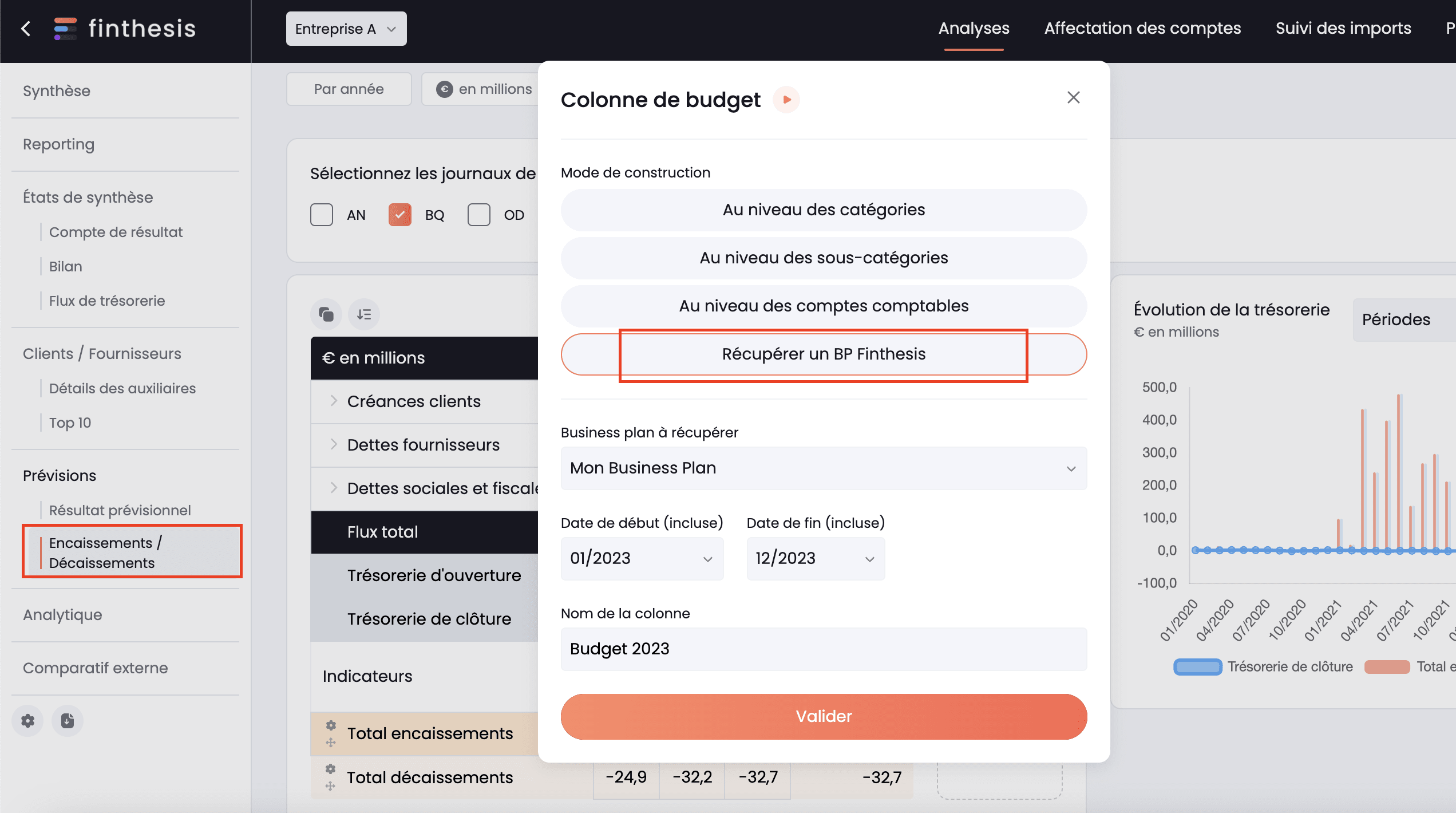Expand the 'Date de fin' month dropdown

(815, 558)
